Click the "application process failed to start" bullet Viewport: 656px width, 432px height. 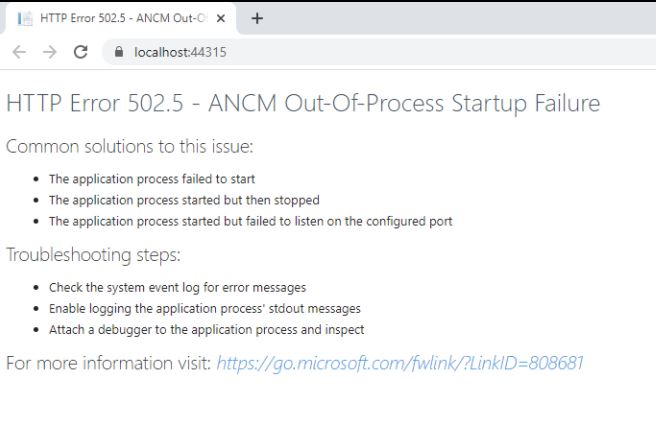[x=152, y=179]
